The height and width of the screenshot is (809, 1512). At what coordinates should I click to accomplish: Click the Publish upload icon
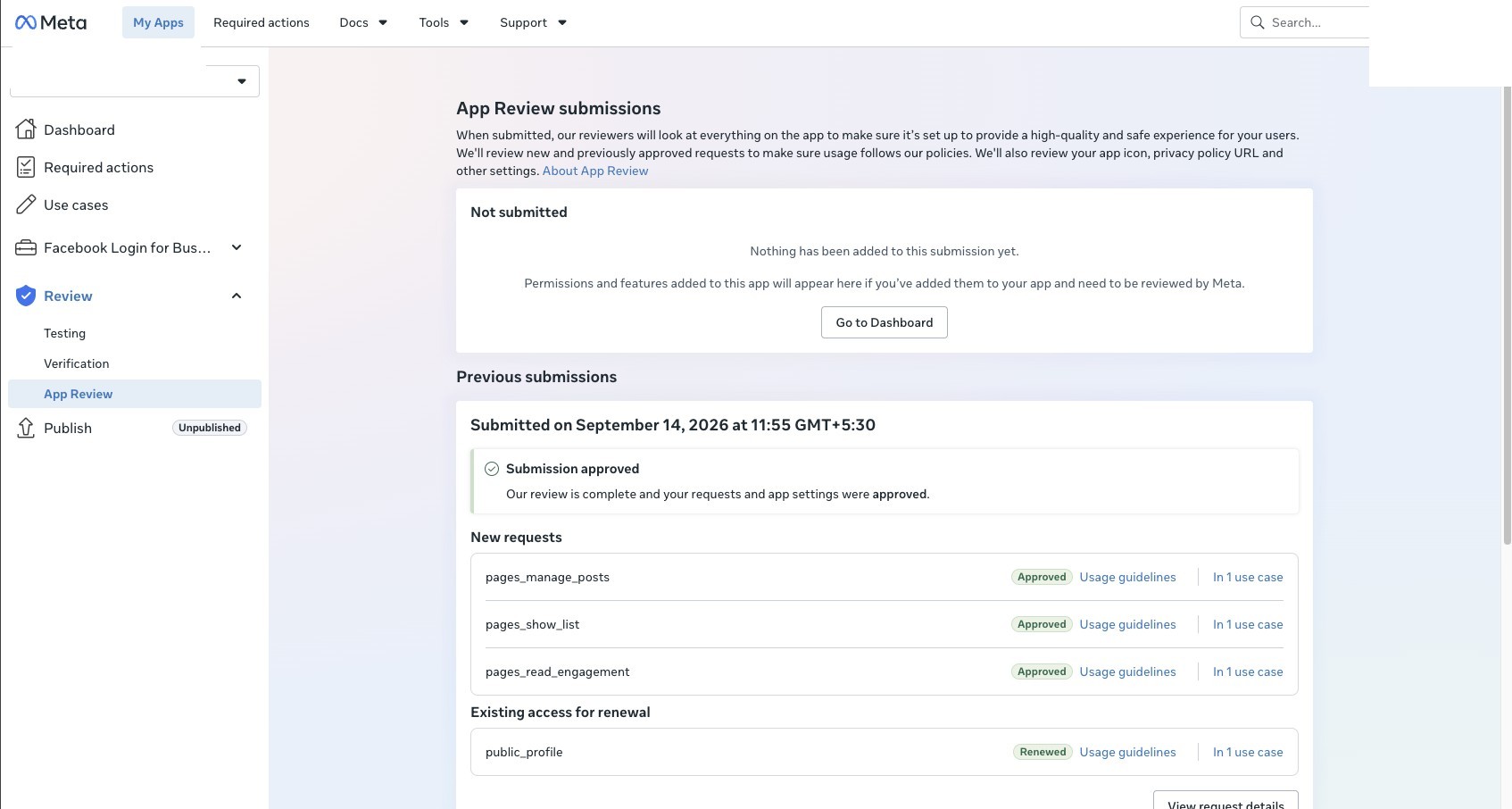tap(26, 428)
